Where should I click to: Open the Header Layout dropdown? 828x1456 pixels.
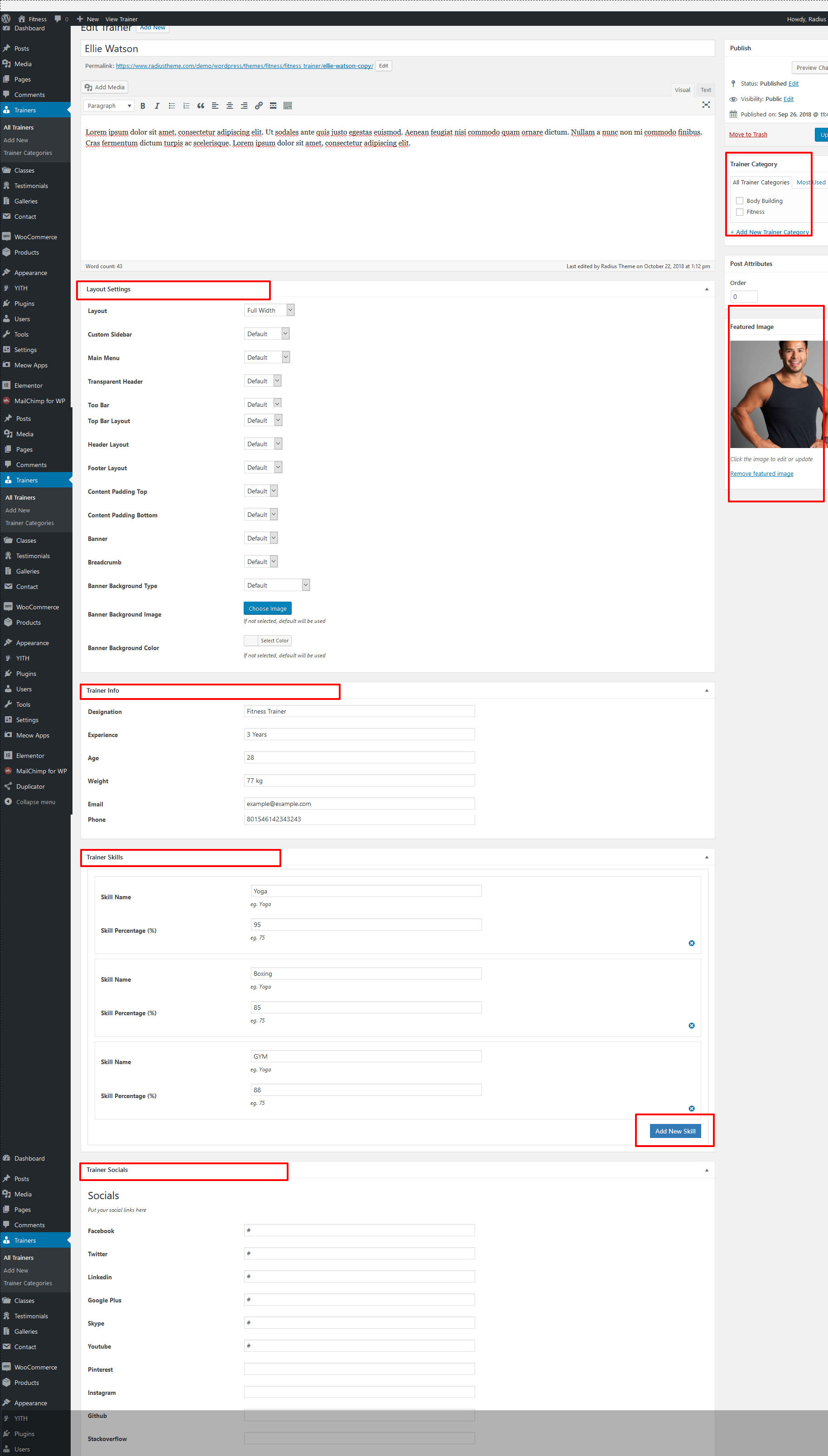click(x=263, y=444)
